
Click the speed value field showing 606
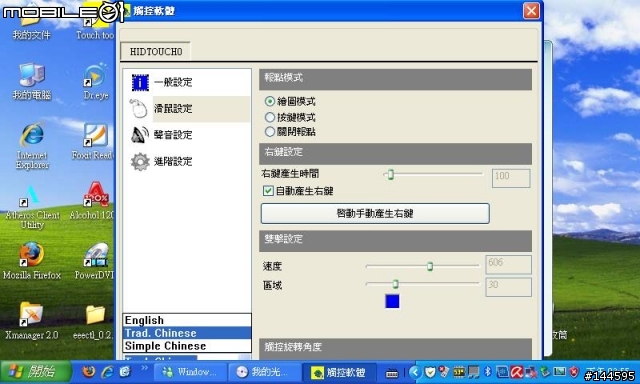(508, 264)
